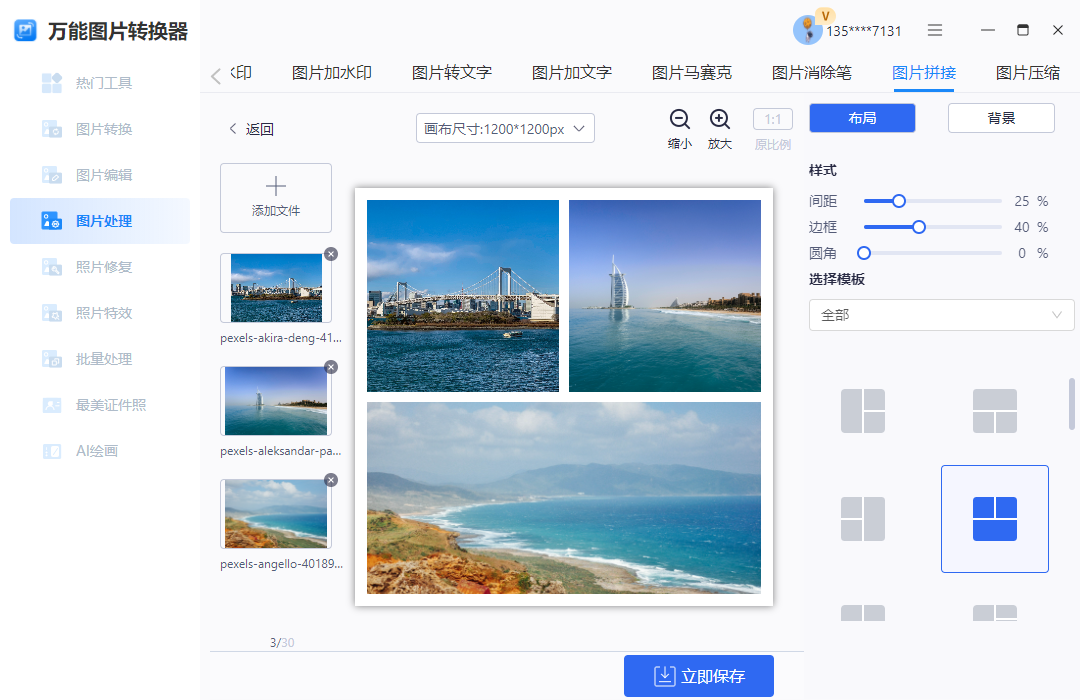Click the 立即保存 save button
The image size is (1080, 700).
coord(698,676)
